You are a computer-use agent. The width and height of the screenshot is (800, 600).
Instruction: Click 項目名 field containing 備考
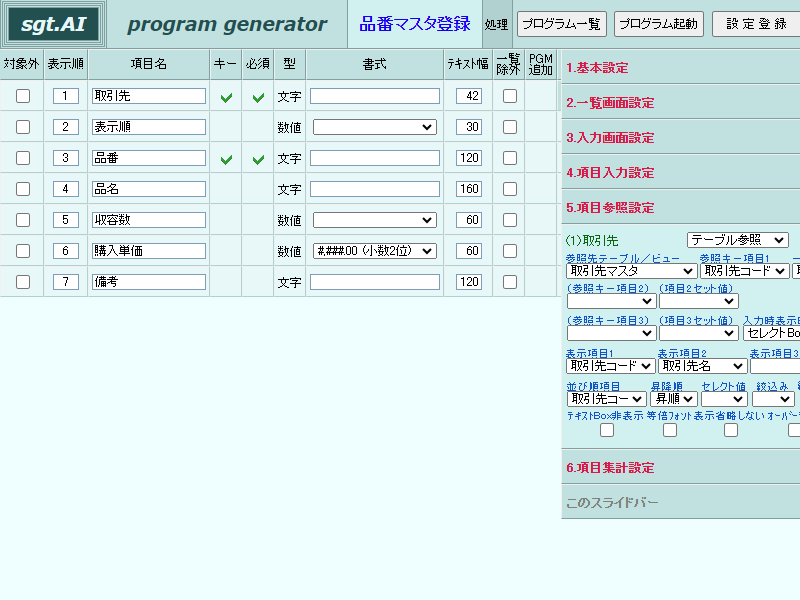(x=149, y=282)
